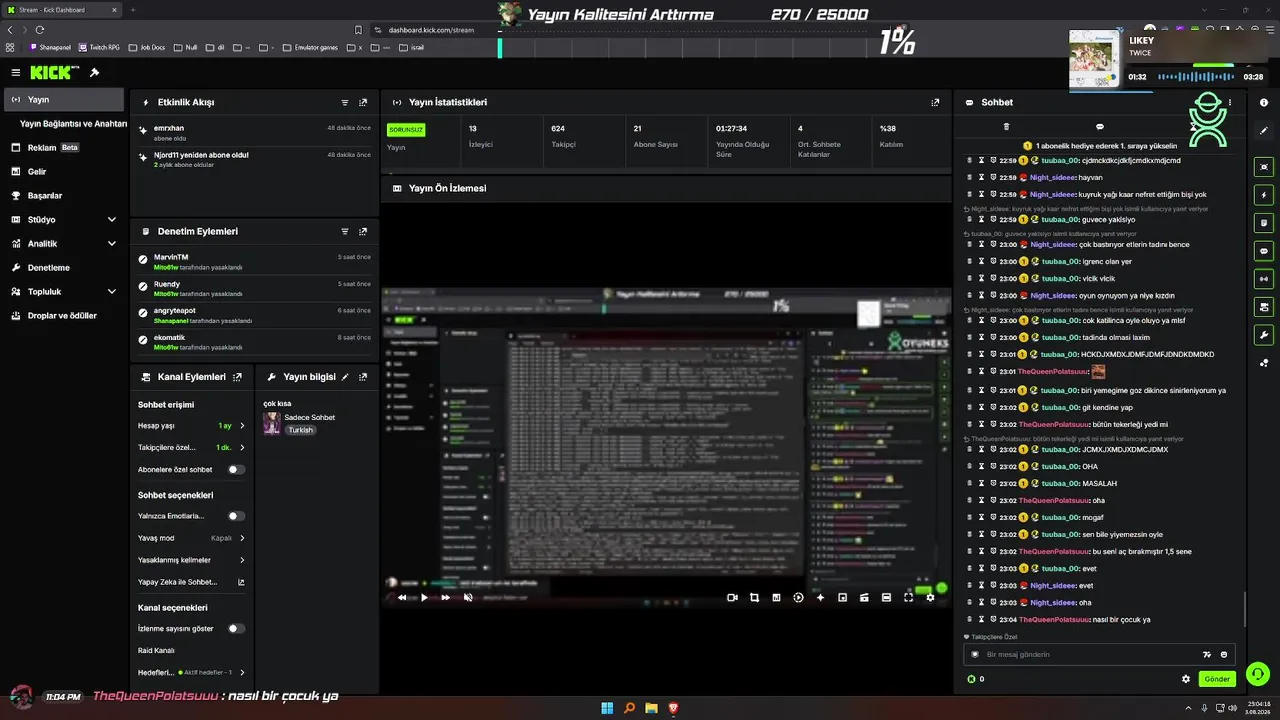Image resolution: width=1280 pixels, height=720 pixels.
Task: Click the Sohbet chat scrollbar
Action: coord(1245,609)
